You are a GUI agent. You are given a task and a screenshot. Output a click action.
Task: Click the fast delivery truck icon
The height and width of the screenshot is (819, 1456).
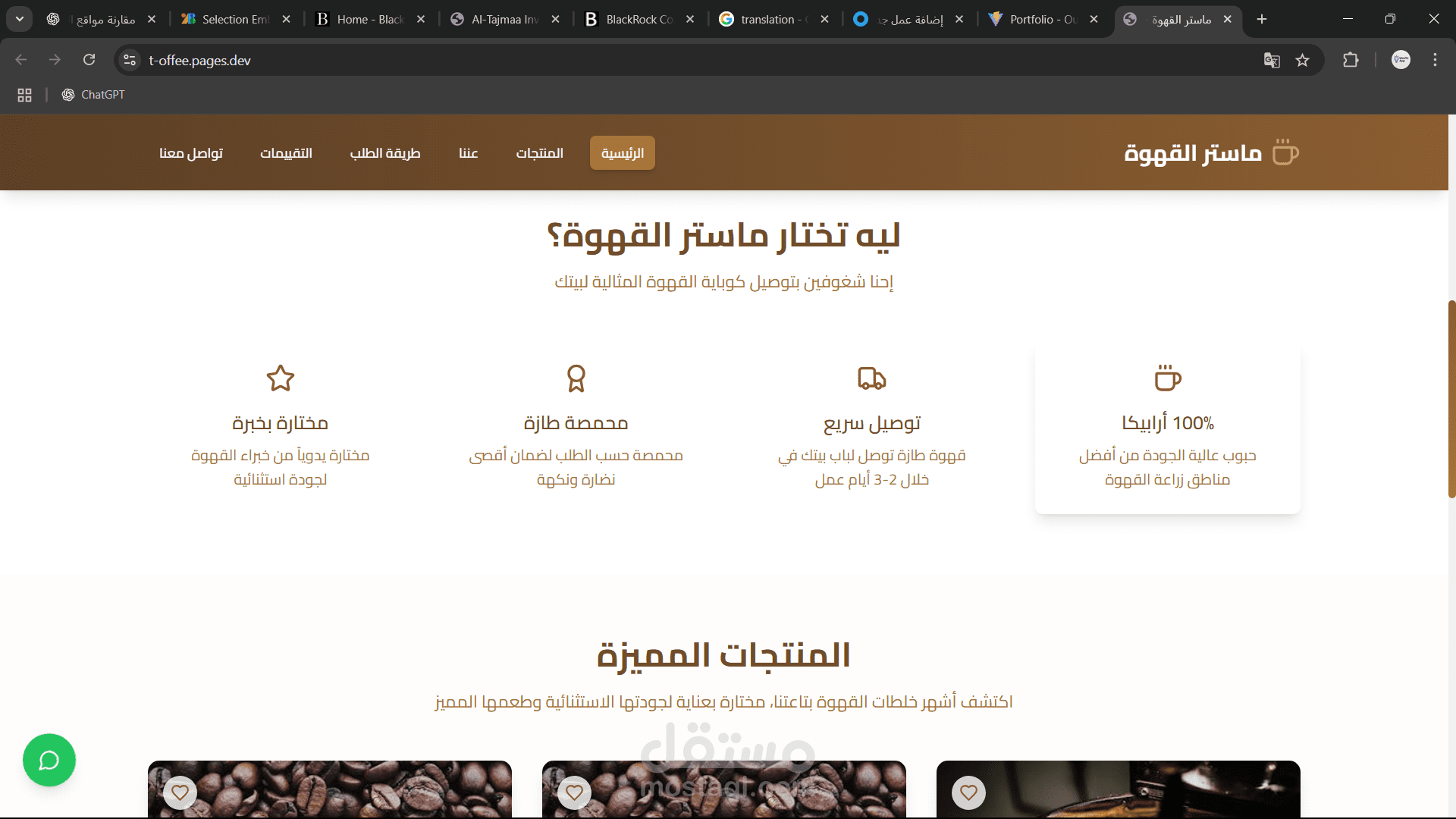(x=872, y=378)
